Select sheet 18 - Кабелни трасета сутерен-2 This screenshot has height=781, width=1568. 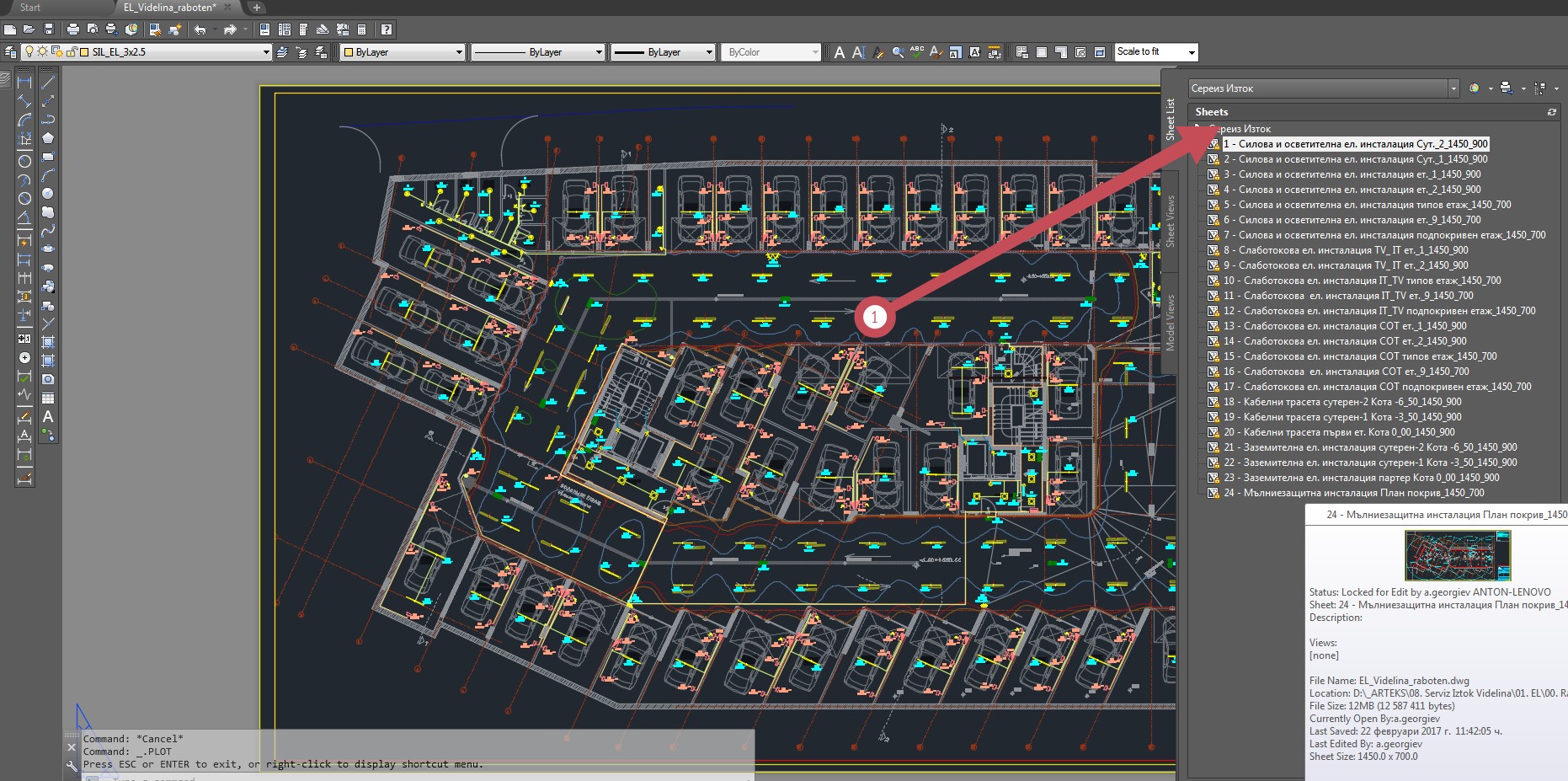click(1342, 402)
